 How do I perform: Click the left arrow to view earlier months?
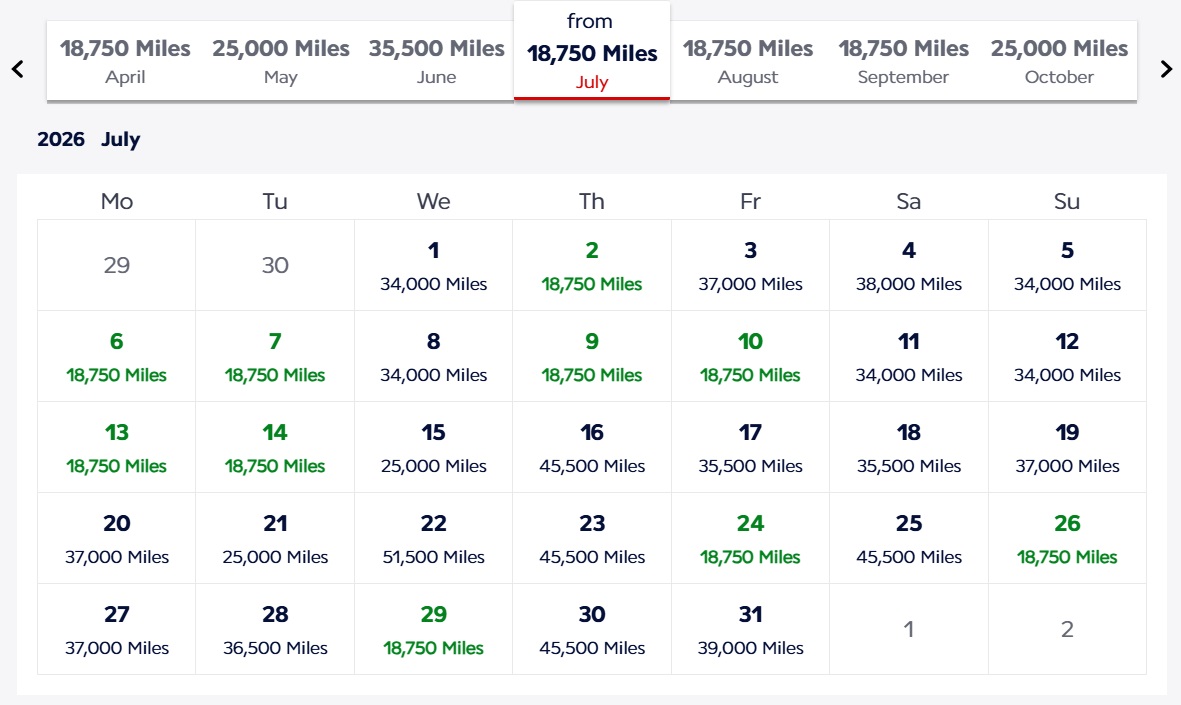pos(17,69)
